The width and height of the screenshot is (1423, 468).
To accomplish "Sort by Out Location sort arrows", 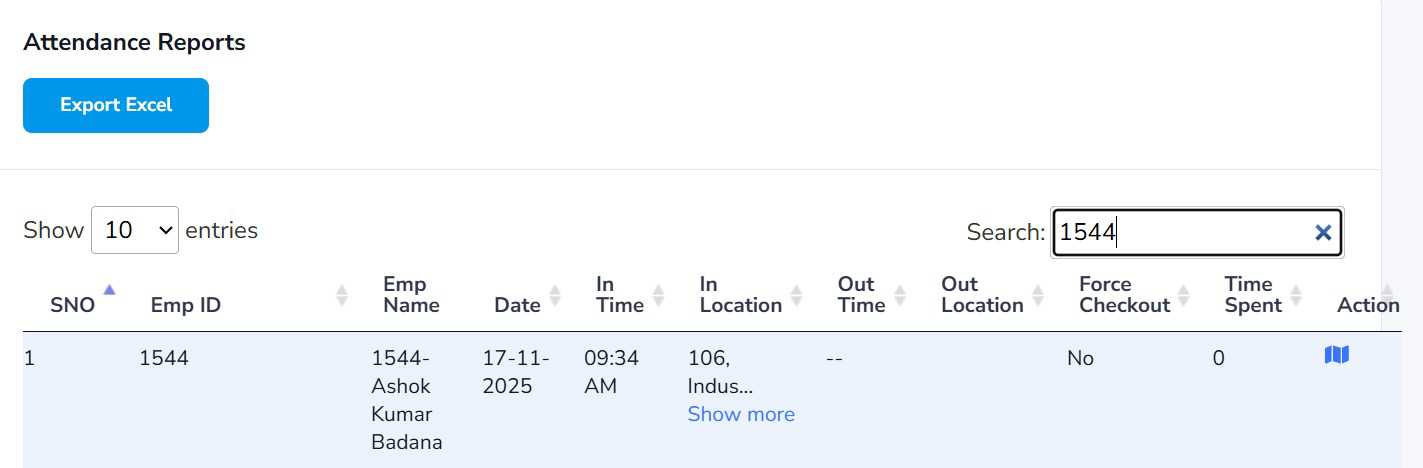I will pyautogui.click(x=1038, y=295).
